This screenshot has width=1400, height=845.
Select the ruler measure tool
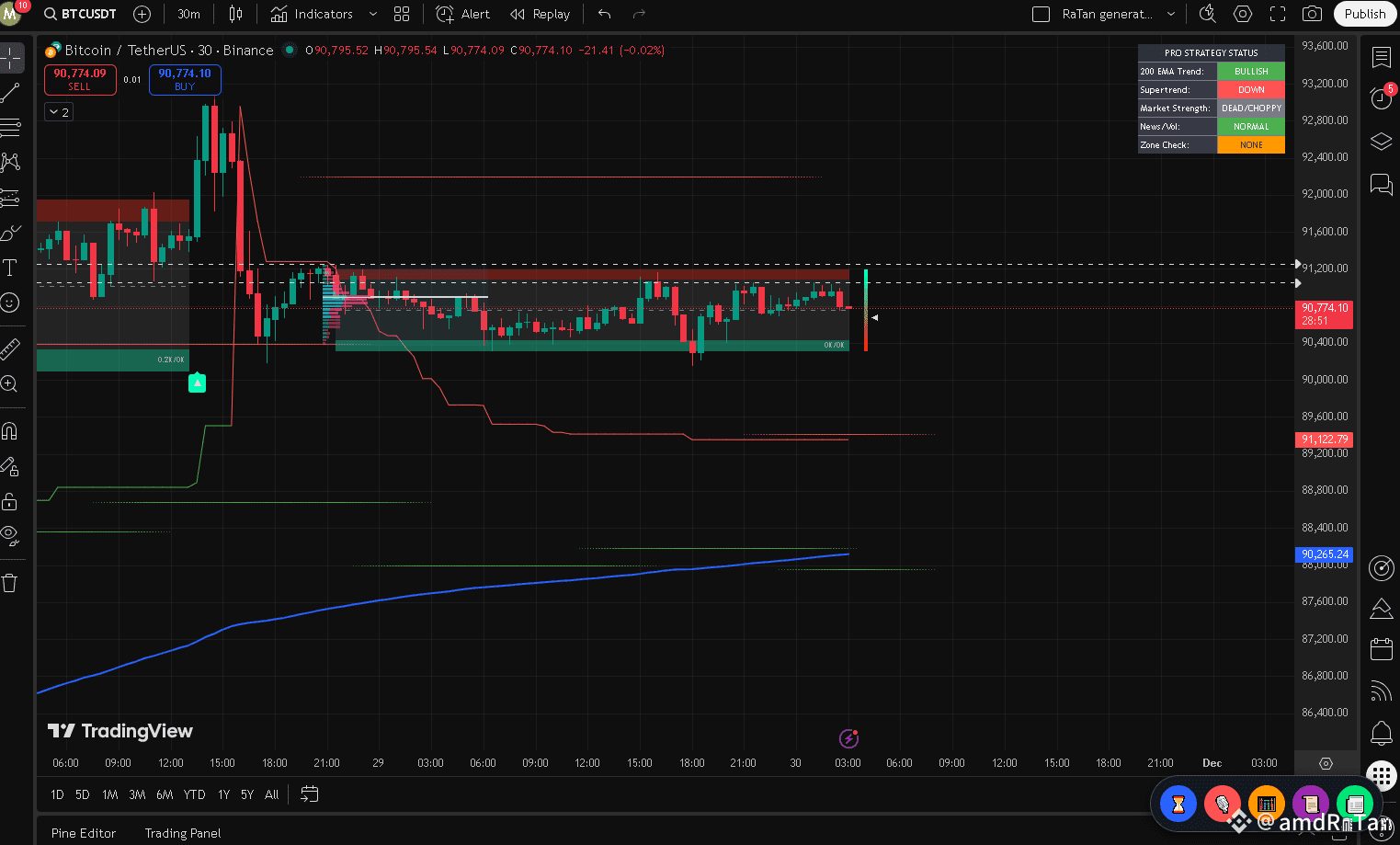[11, 348]
